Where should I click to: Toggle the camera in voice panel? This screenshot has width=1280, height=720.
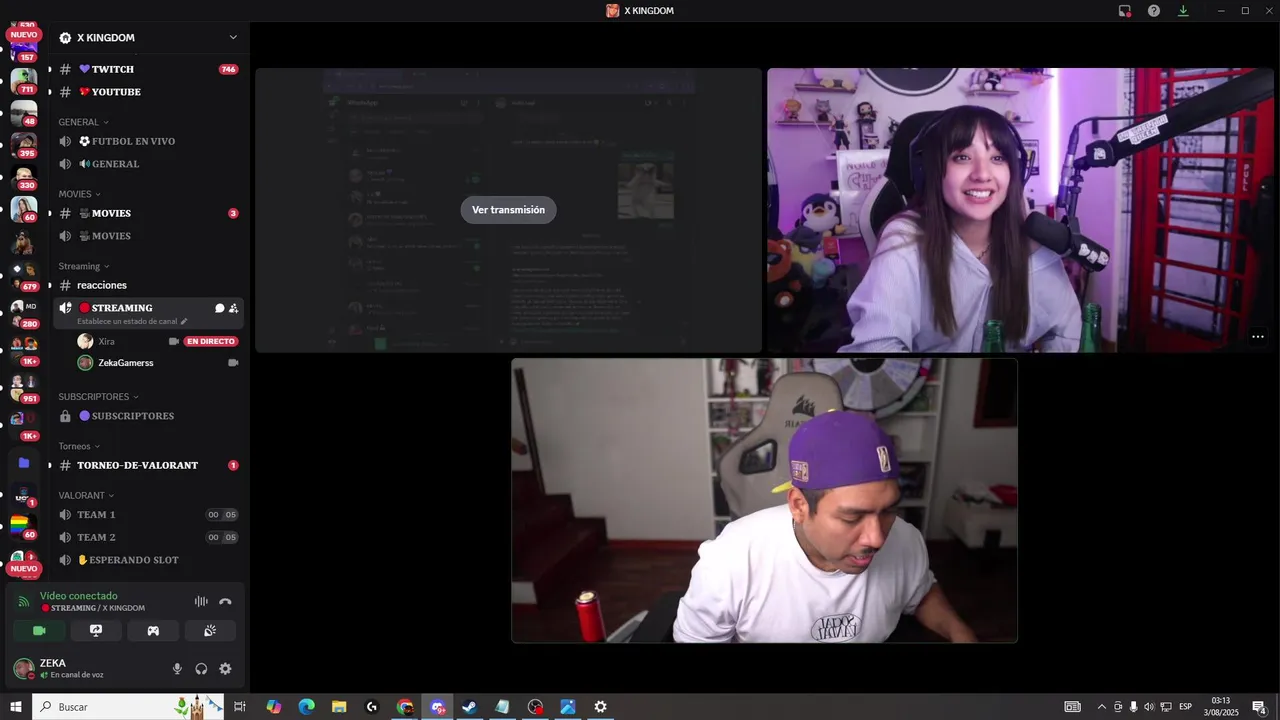coord(39,631)
